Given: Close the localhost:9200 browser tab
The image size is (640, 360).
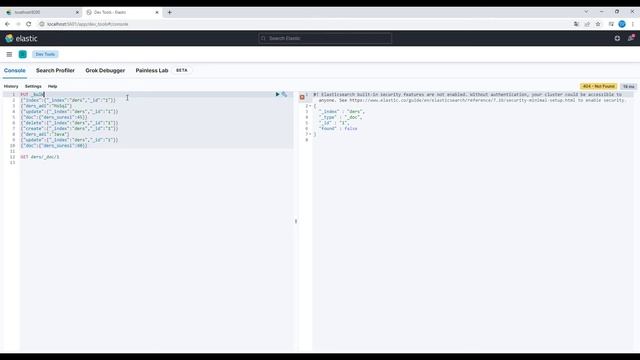Looking at the screenshot, I should tap(77, 12).
